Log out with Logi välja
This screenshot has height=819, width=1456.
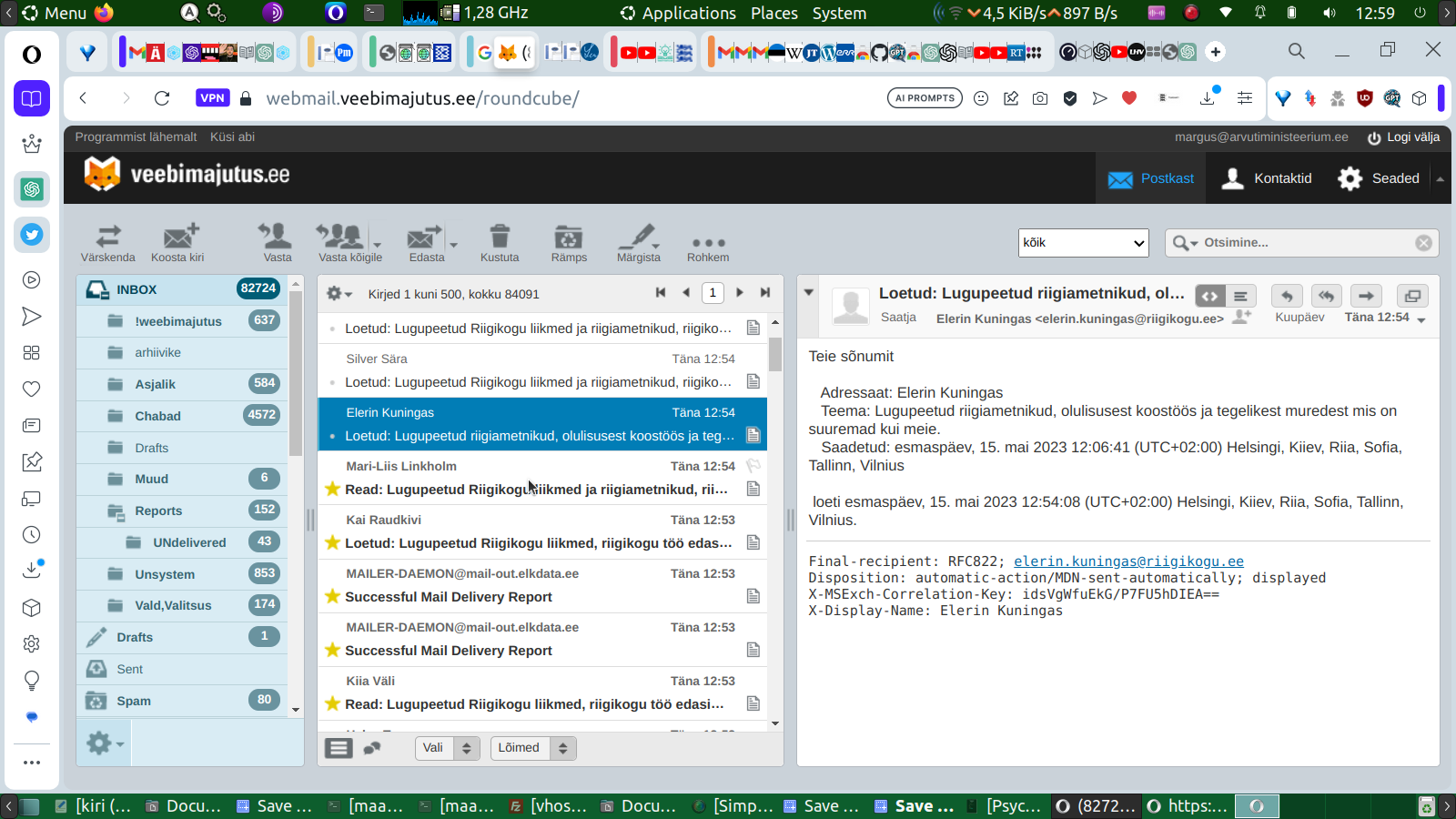(x=1403, y=137)
